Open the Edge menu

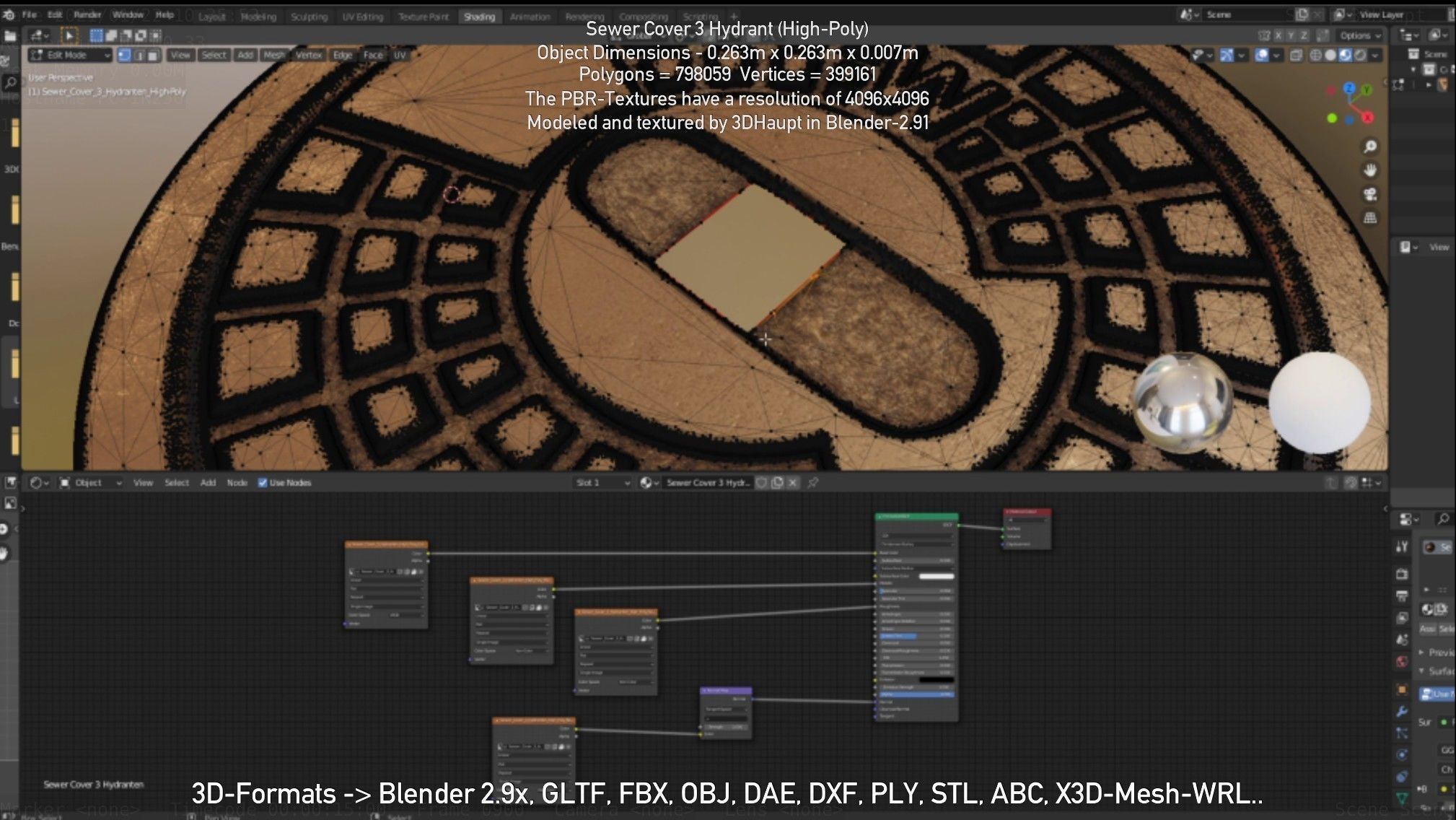click(343, 55)
